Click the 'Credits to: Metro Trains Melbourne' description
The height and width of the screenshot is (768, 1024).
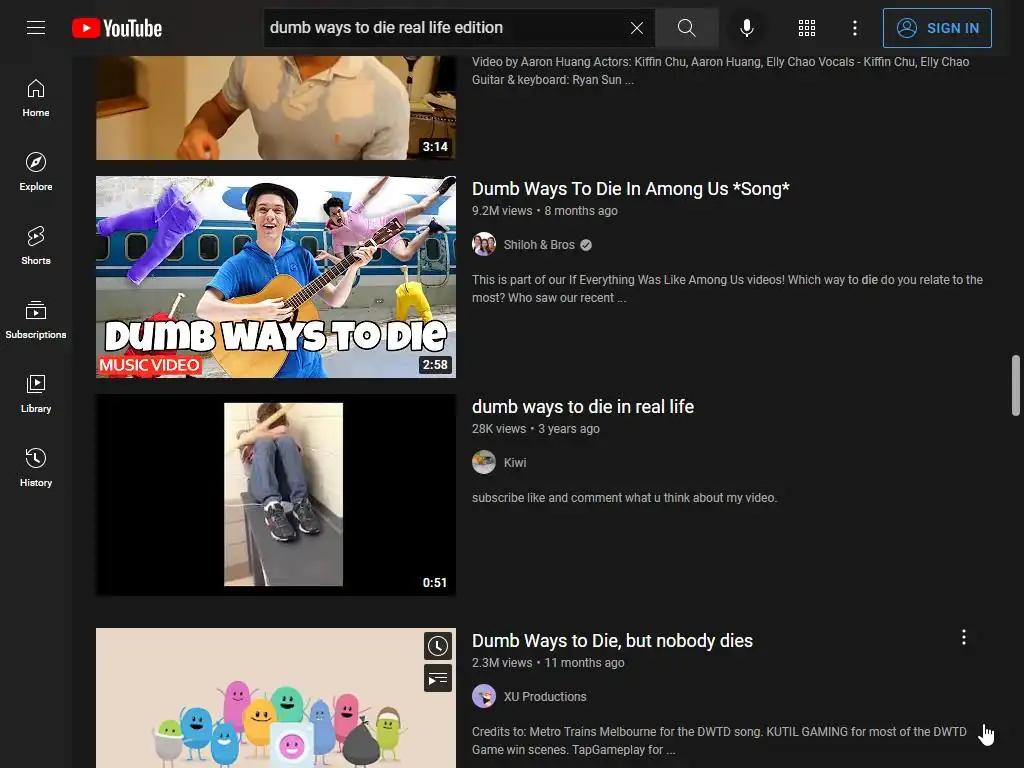tap(719, 741)
